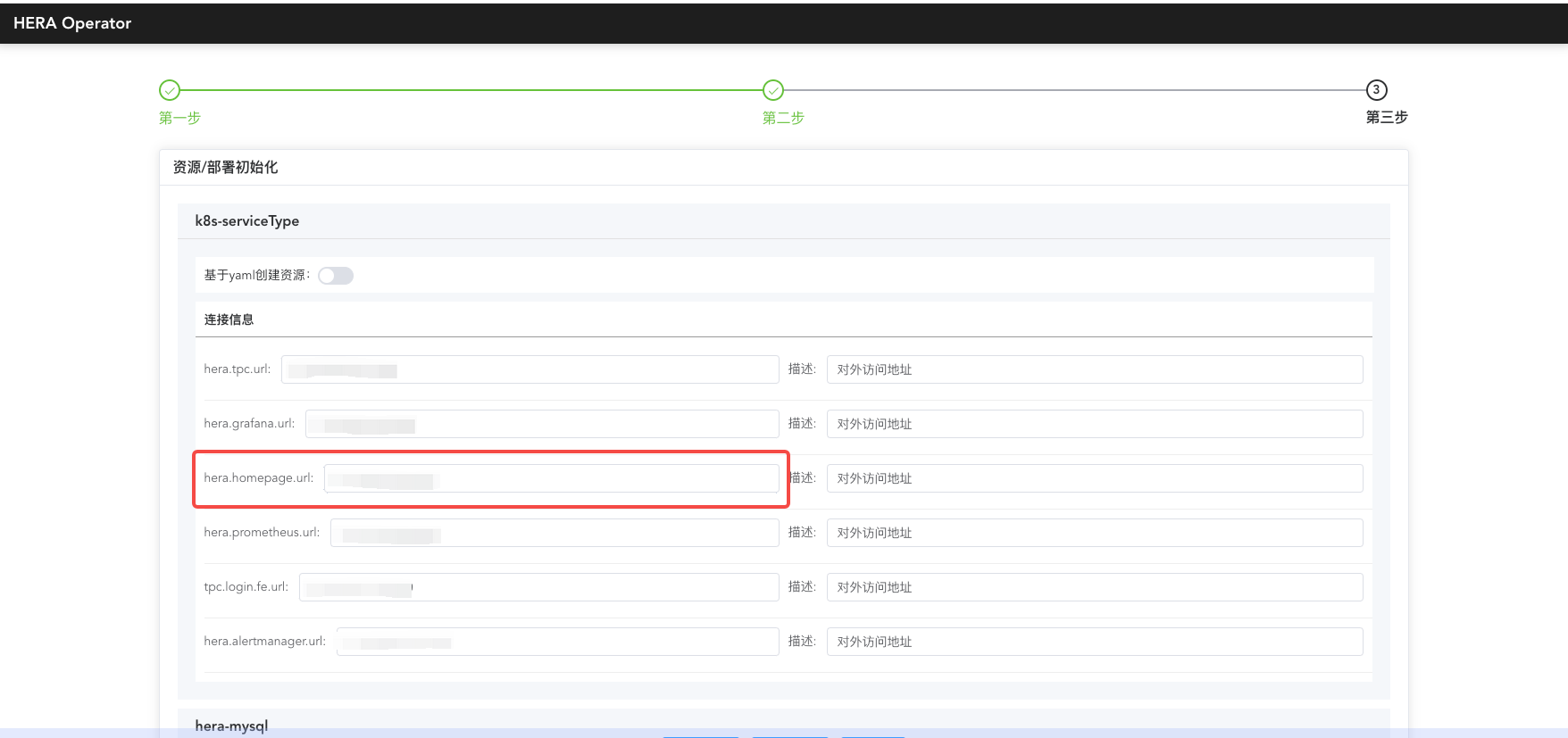
Task: Edit description field for tpc.login.fe.url
Action: [1095, 587]
